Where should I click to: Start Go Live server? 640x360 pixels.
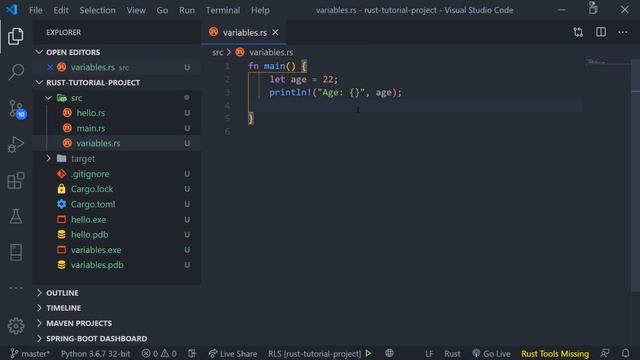point(491,353)
